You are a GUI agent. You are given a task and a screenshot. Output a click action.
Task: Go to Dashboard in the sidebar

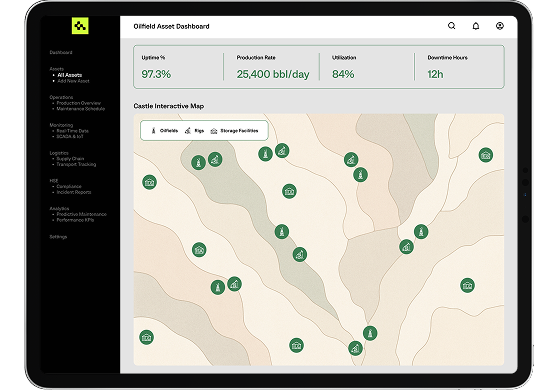click(x=61, y=52)
